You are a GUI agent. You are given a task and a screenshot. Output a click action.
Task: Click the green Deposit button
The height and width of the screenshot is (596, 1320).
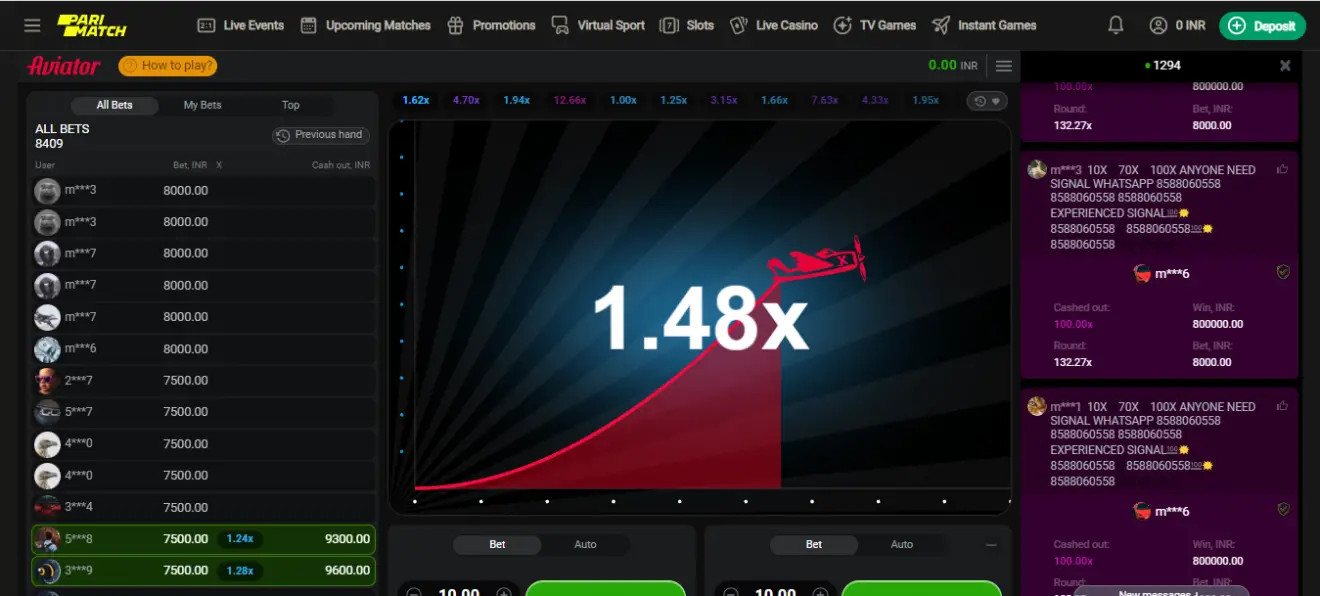point(1262,26)
